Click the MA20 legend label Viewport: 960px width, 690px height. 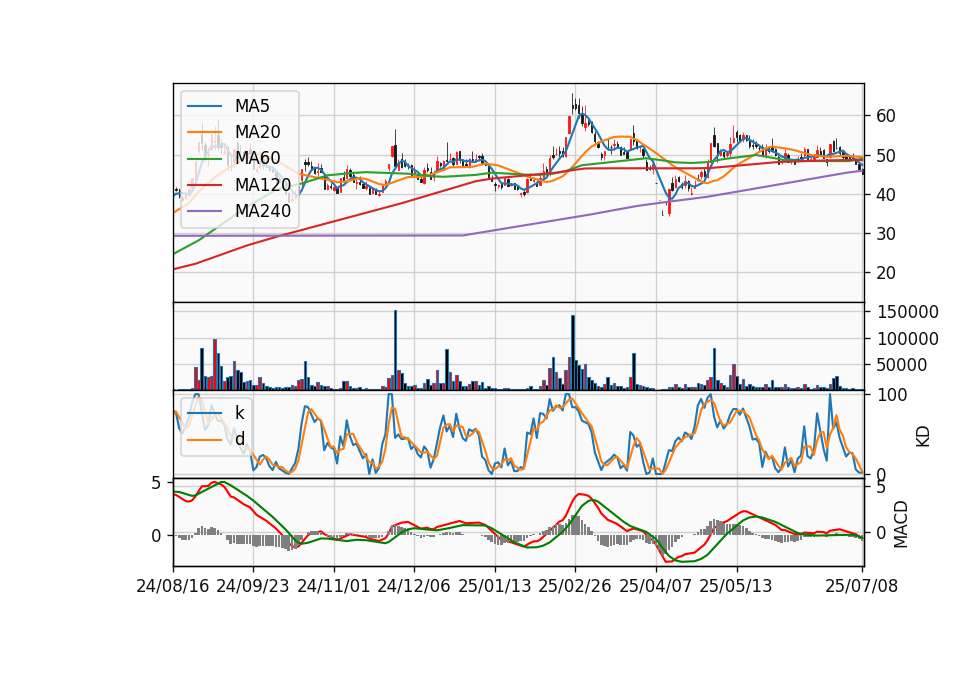pos(257,132)
